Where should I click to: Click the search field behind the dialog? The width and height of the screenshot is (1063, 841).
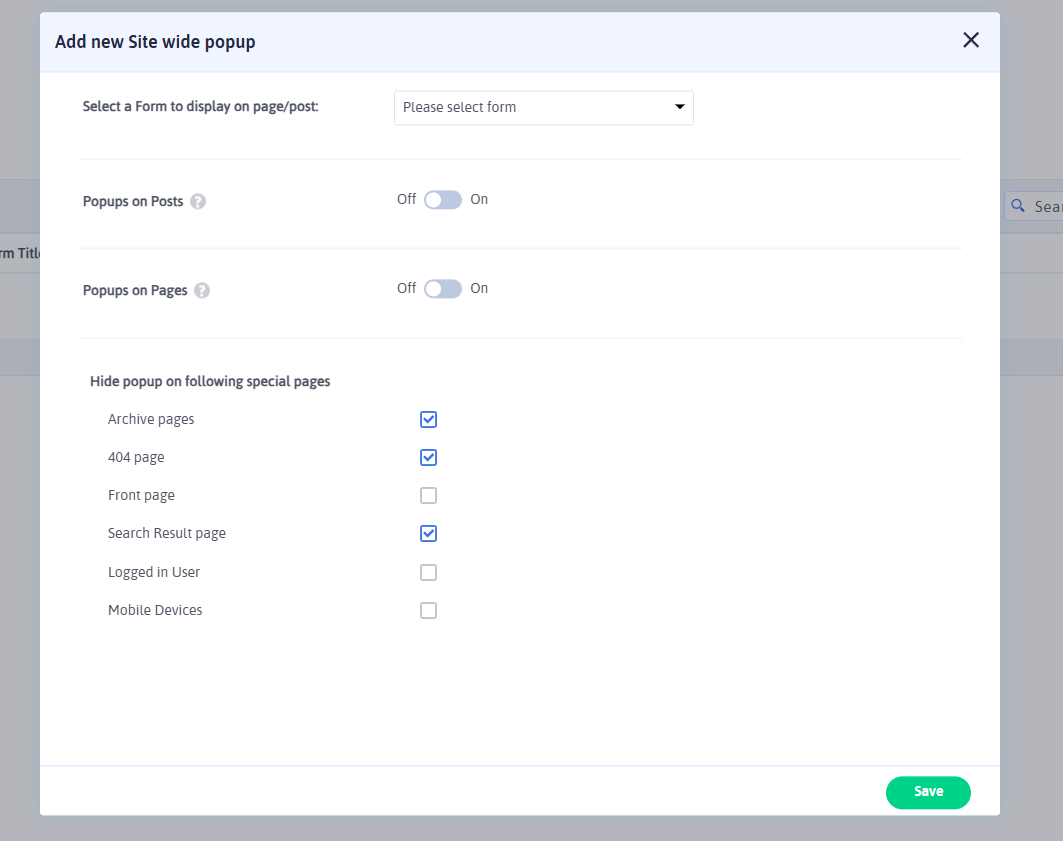point(1046,206)
